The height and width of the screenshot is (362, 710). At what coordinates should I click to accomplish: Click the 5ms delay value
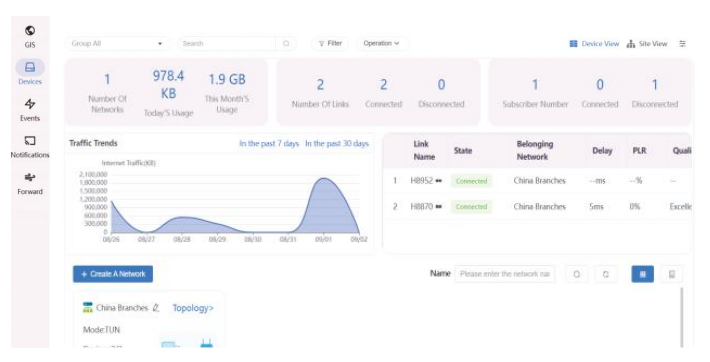coord(596,207)
